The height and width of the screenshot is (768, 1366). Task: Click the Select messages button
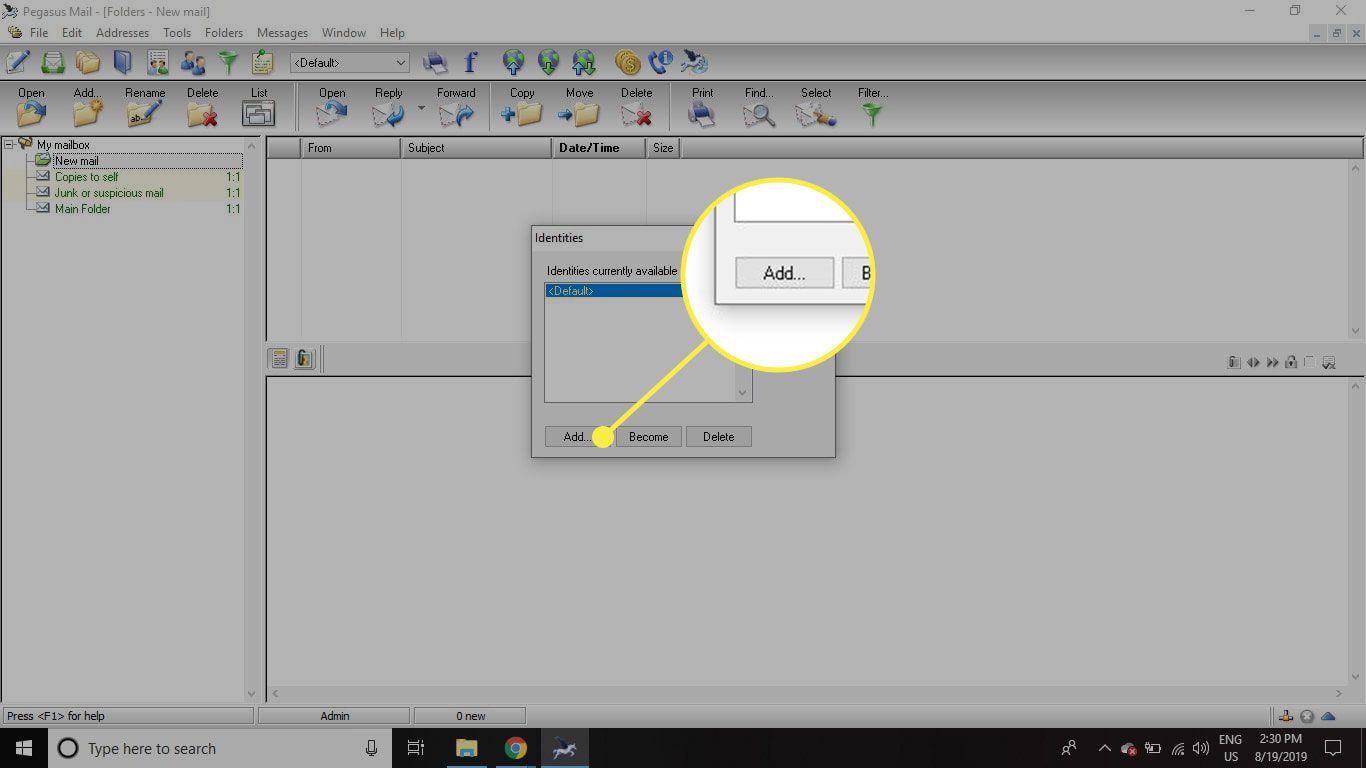click(816, 106)
